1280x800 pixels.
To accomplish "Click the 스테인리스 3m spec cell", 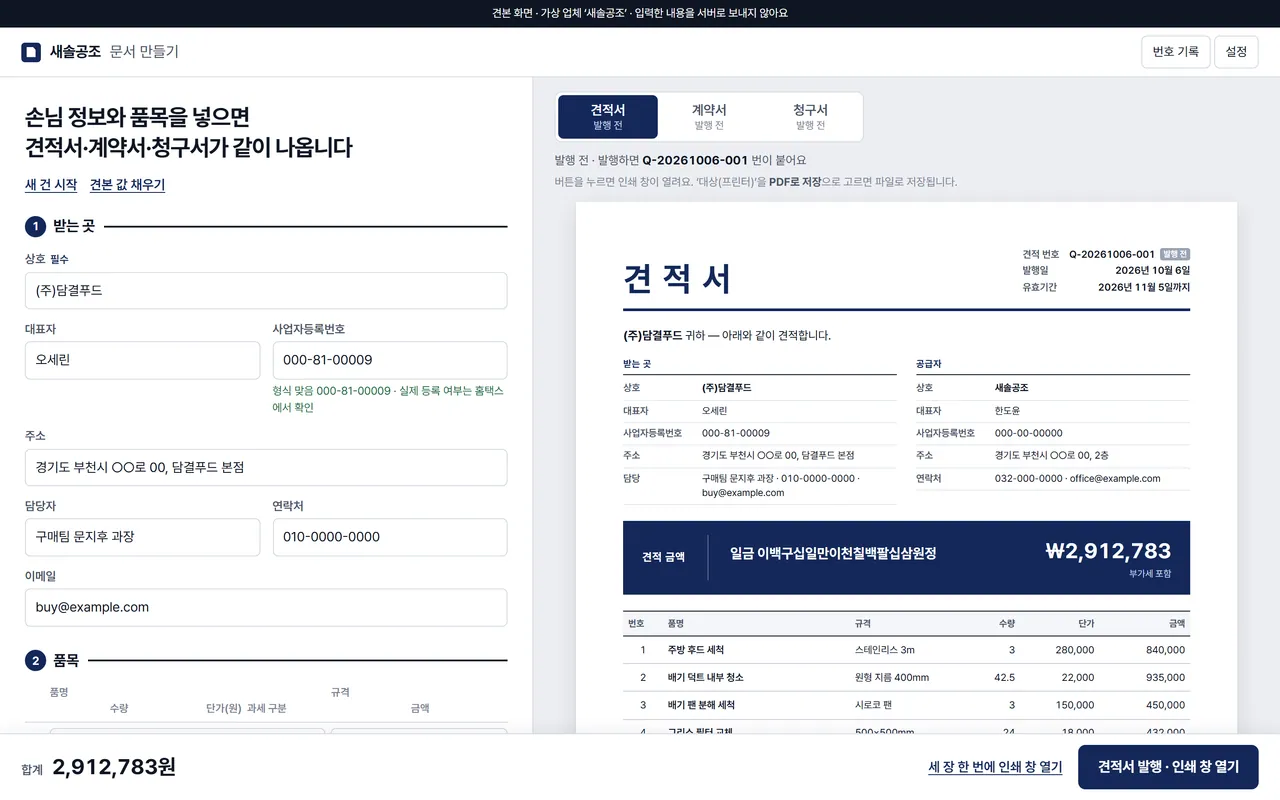I will (885, 650).
